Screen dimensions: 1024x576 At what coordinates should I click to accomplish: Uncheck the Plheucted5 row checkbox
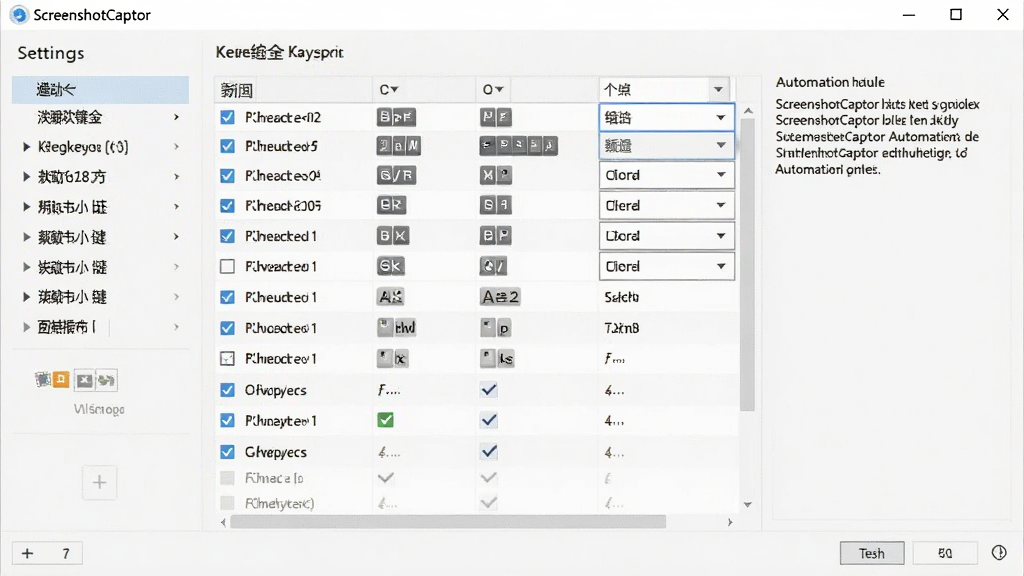click(227, 146)
